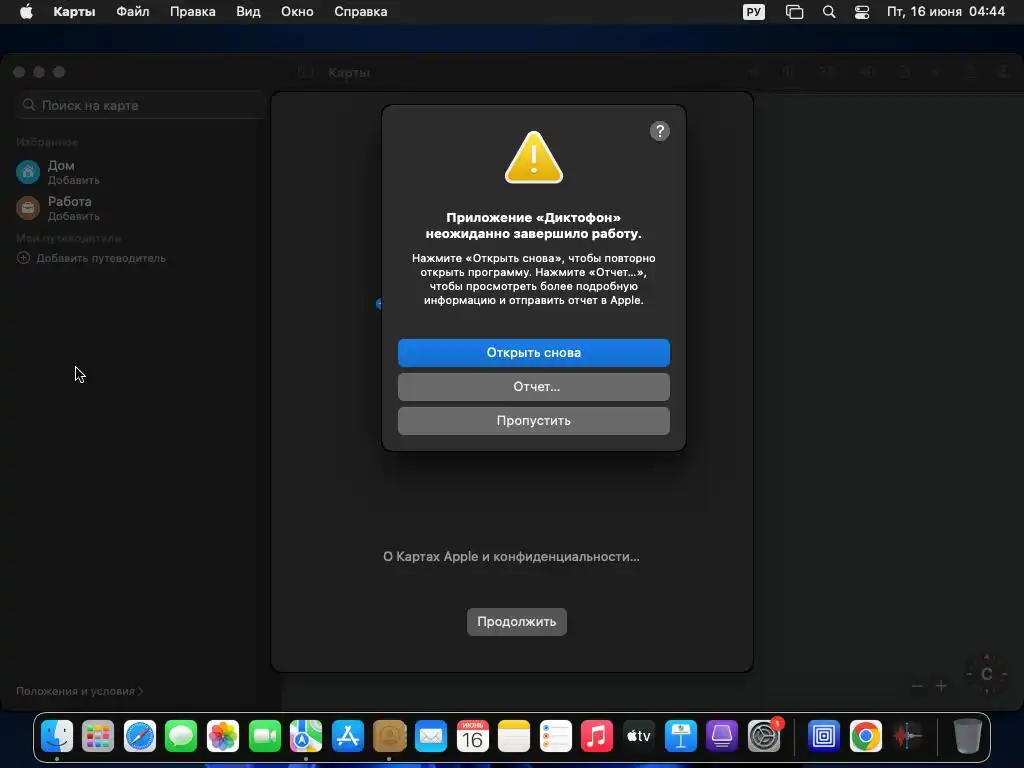Launch FaceTime from the Dock
The width and height of the screenshot is (1024, 768).
(x=264, y=737)
